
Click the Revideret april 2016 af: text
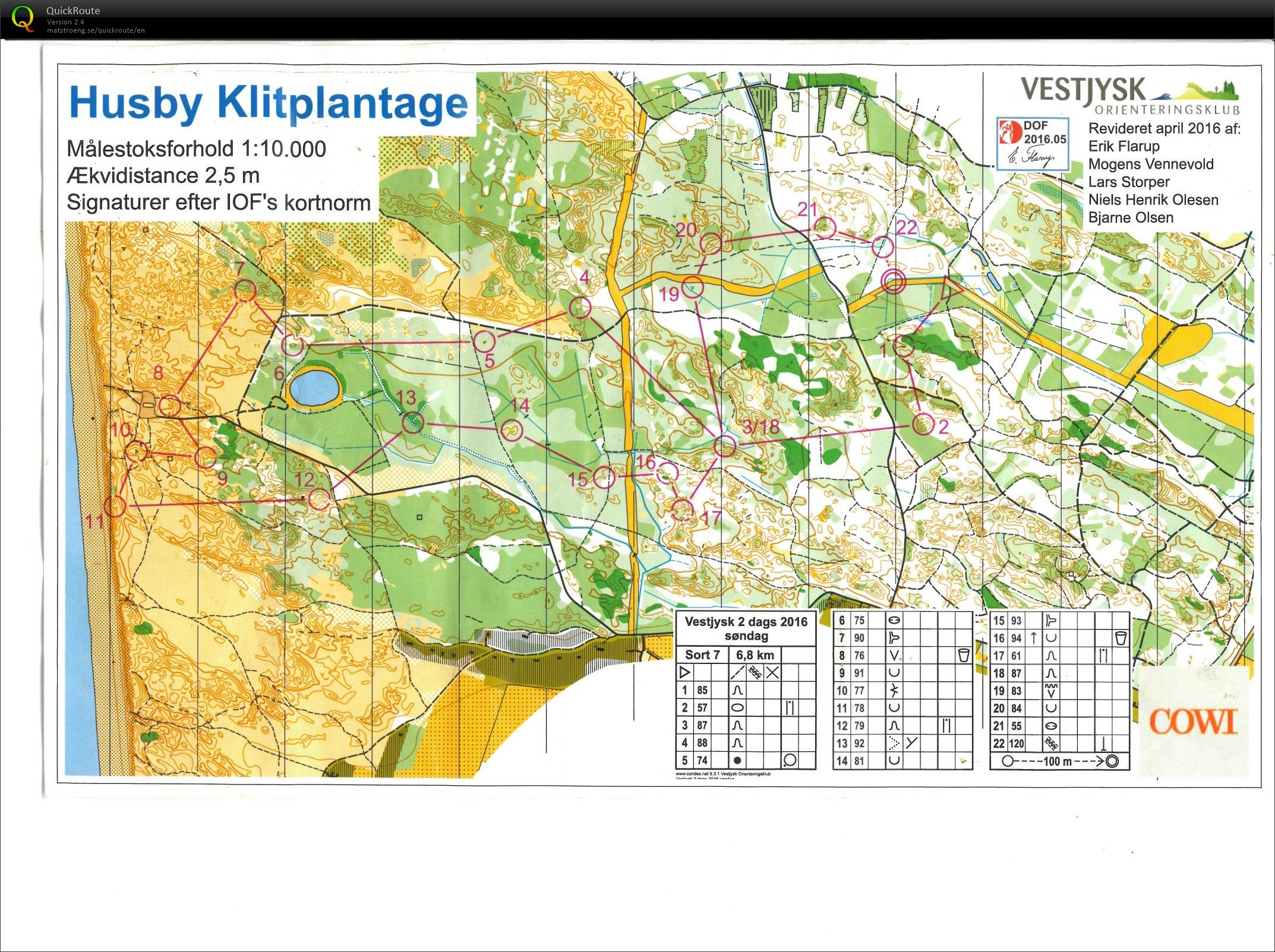[1164, 128]
